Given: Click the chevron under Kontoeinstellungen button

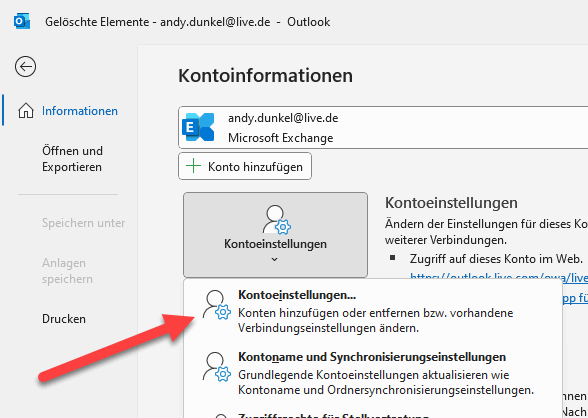Looking at the screenshot, I should (x=274, y=259).
